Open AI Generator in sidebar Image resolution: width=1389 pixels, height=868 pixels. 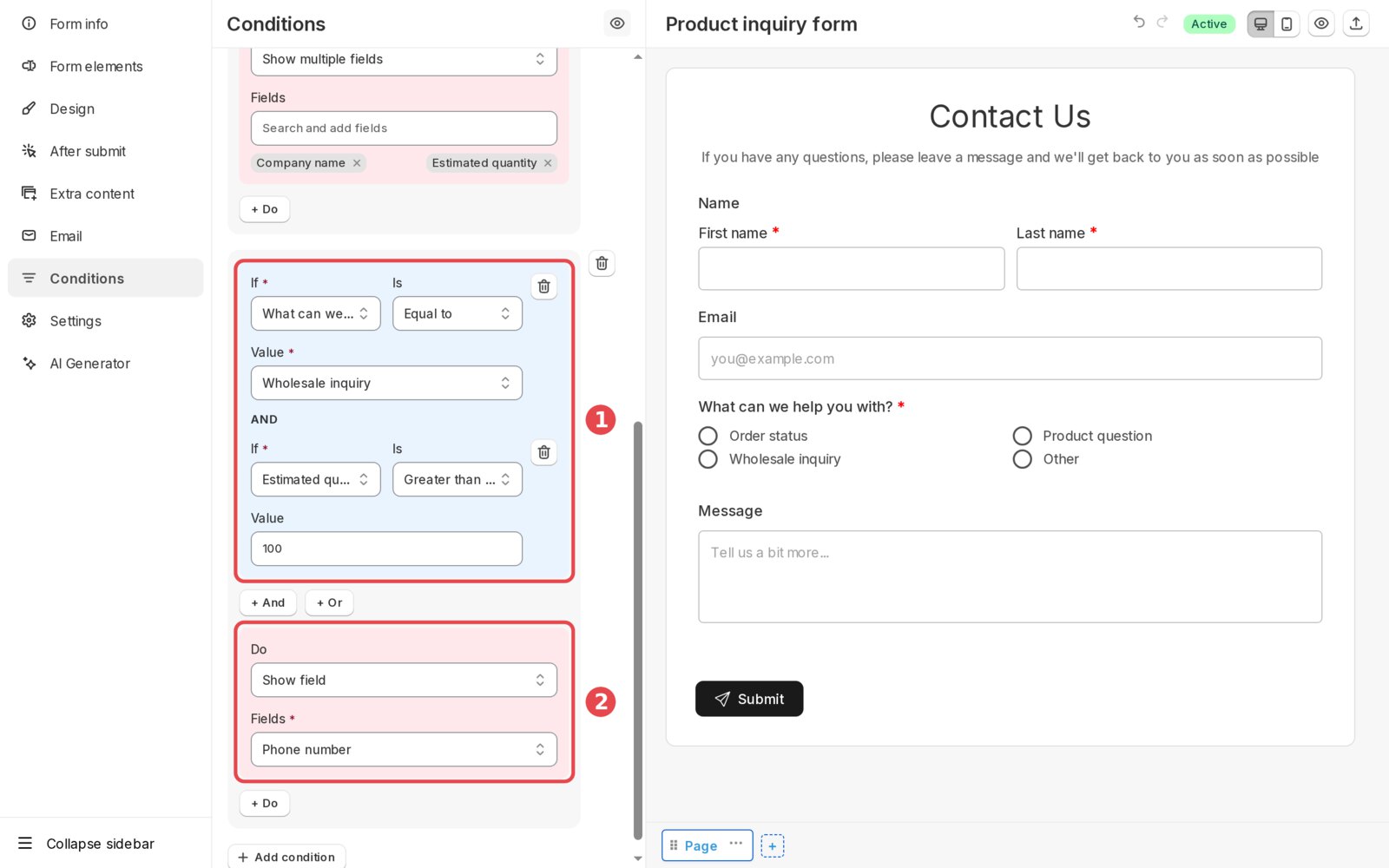(106, 364)
